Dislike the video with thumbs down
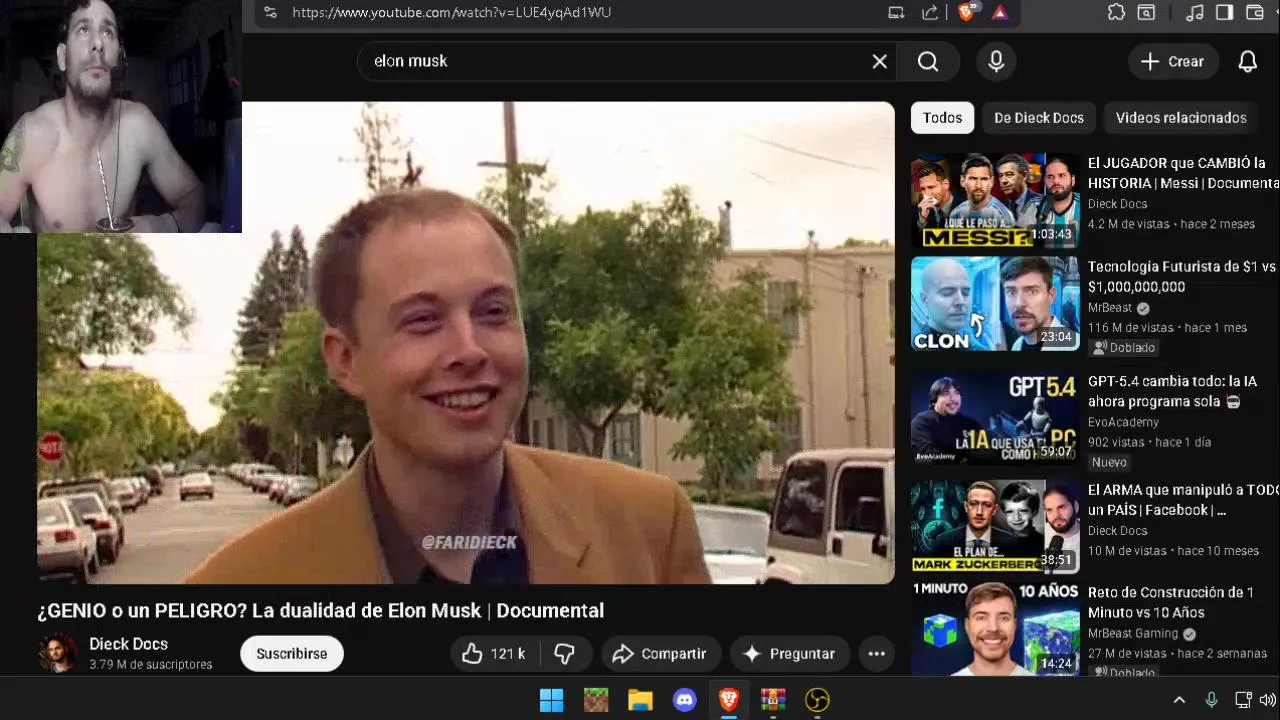The image size is (1280, 720). point(565,654)
